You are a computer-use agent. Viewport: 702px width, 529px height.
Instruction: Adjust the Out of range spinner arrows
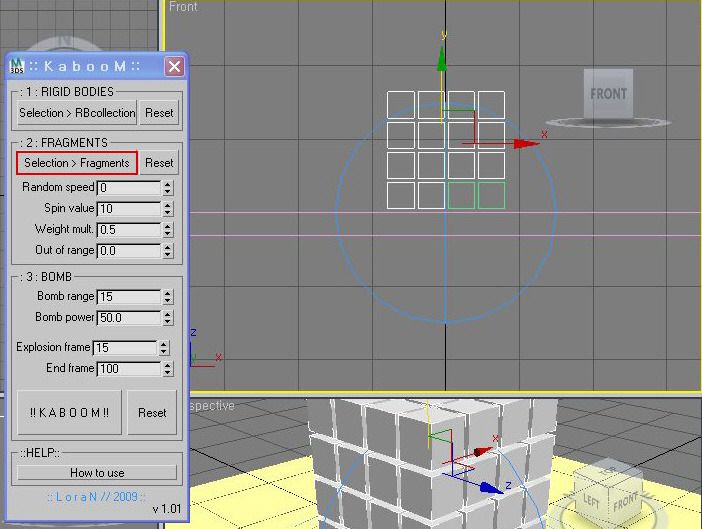click(x=167, y=251)
